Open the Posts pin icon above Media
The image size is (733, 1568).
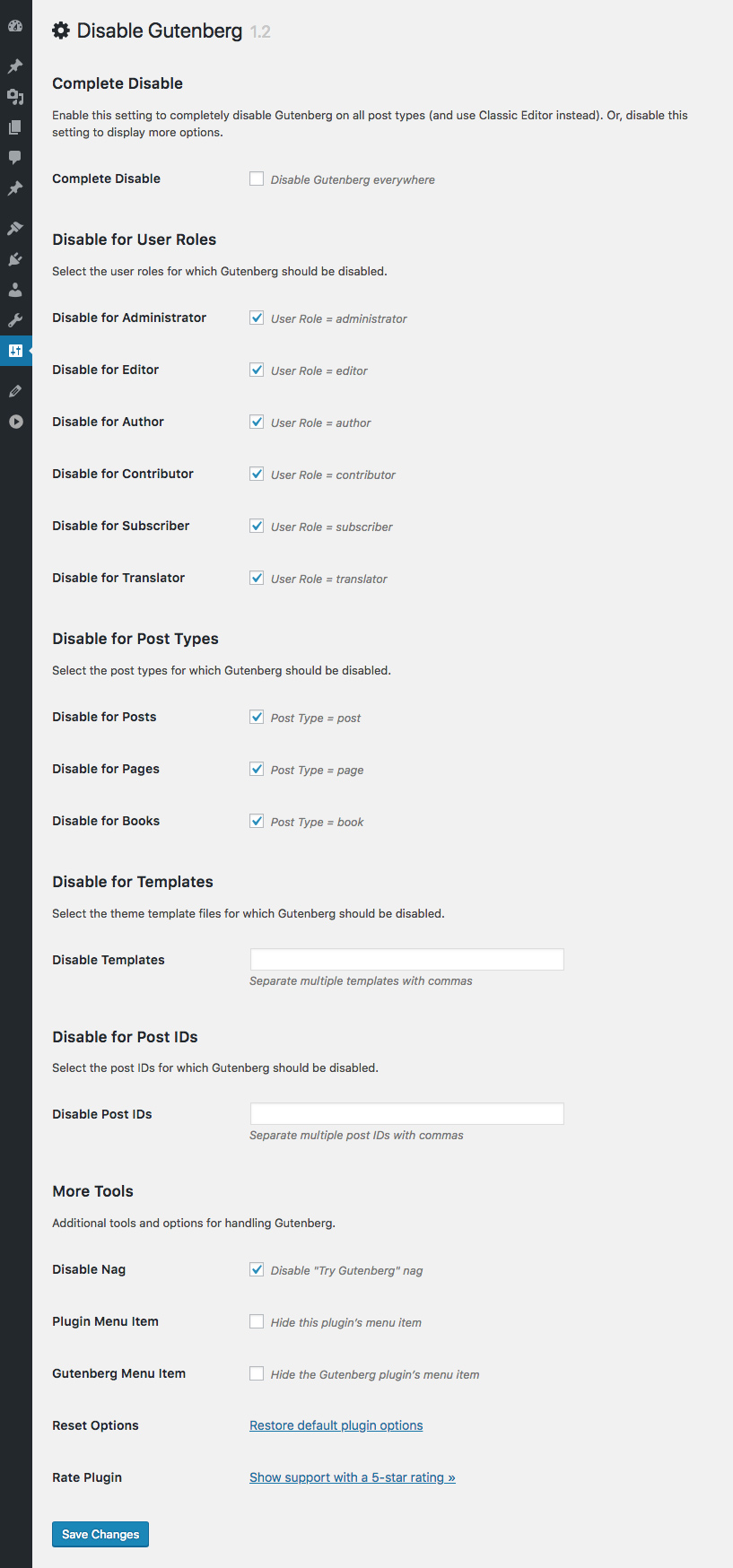[x=15, y=66]
